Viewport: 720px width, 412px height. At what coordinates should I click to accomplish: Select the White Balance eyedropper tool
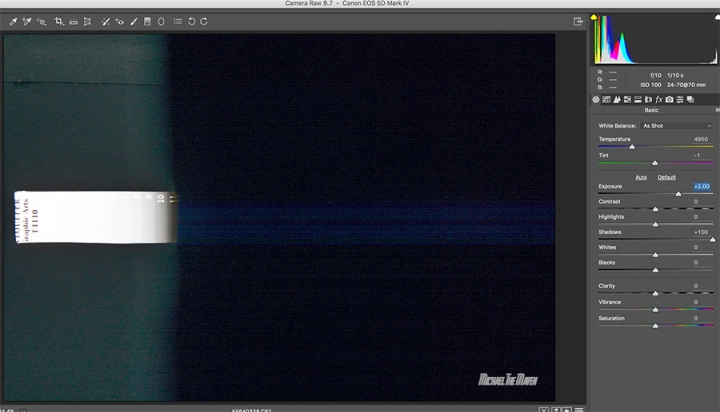pyautogui.click(x=13, y=21)
